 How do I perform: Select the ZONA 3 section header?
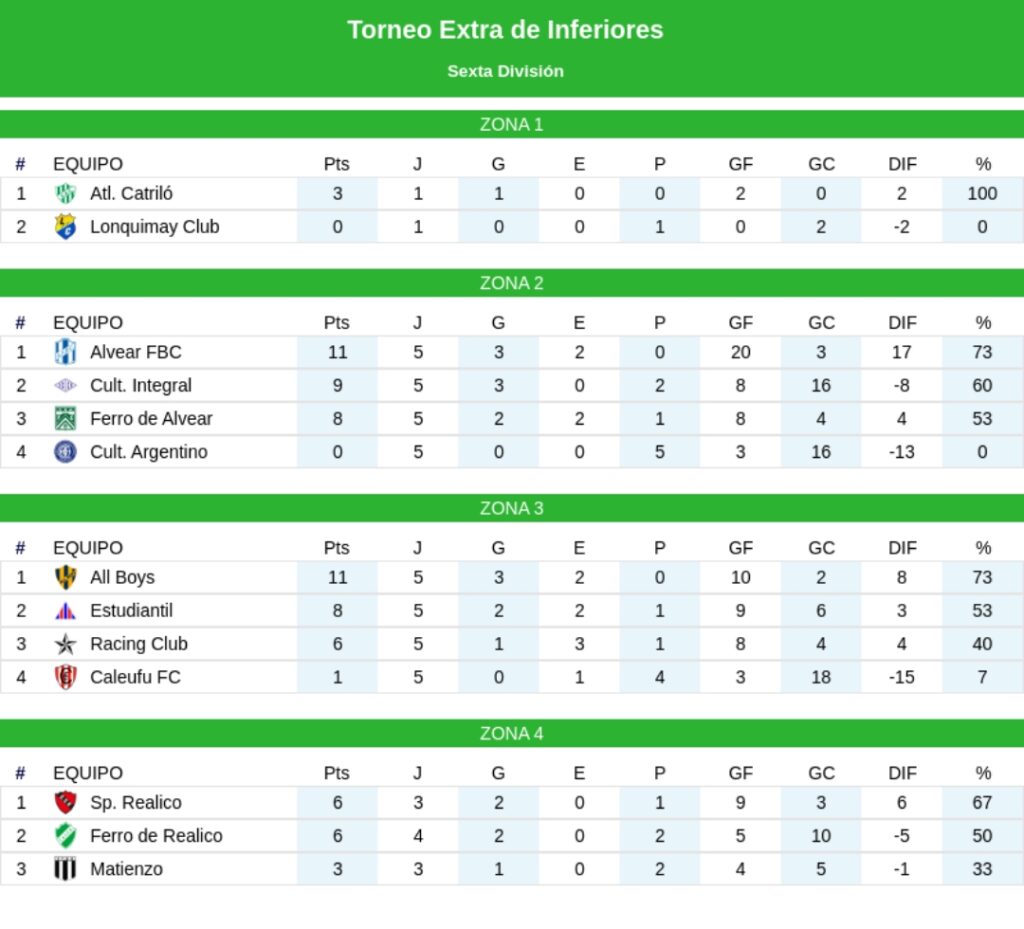coord(511,508)
